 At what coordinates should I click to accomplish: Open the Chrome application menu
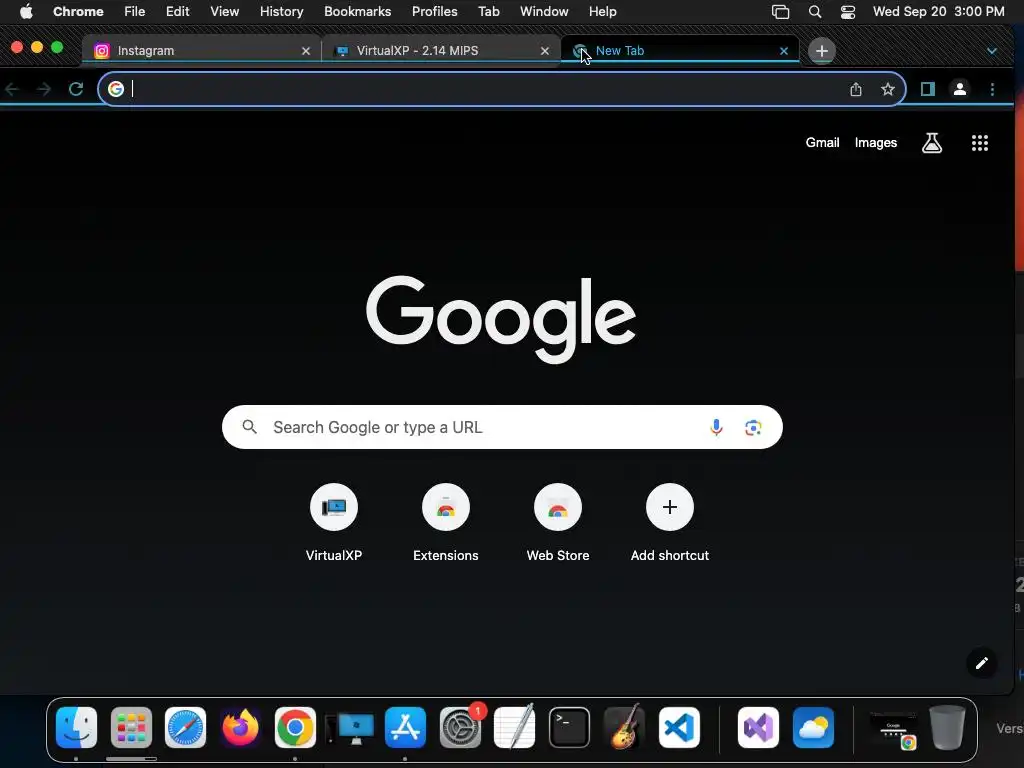(x=78, y=12)
